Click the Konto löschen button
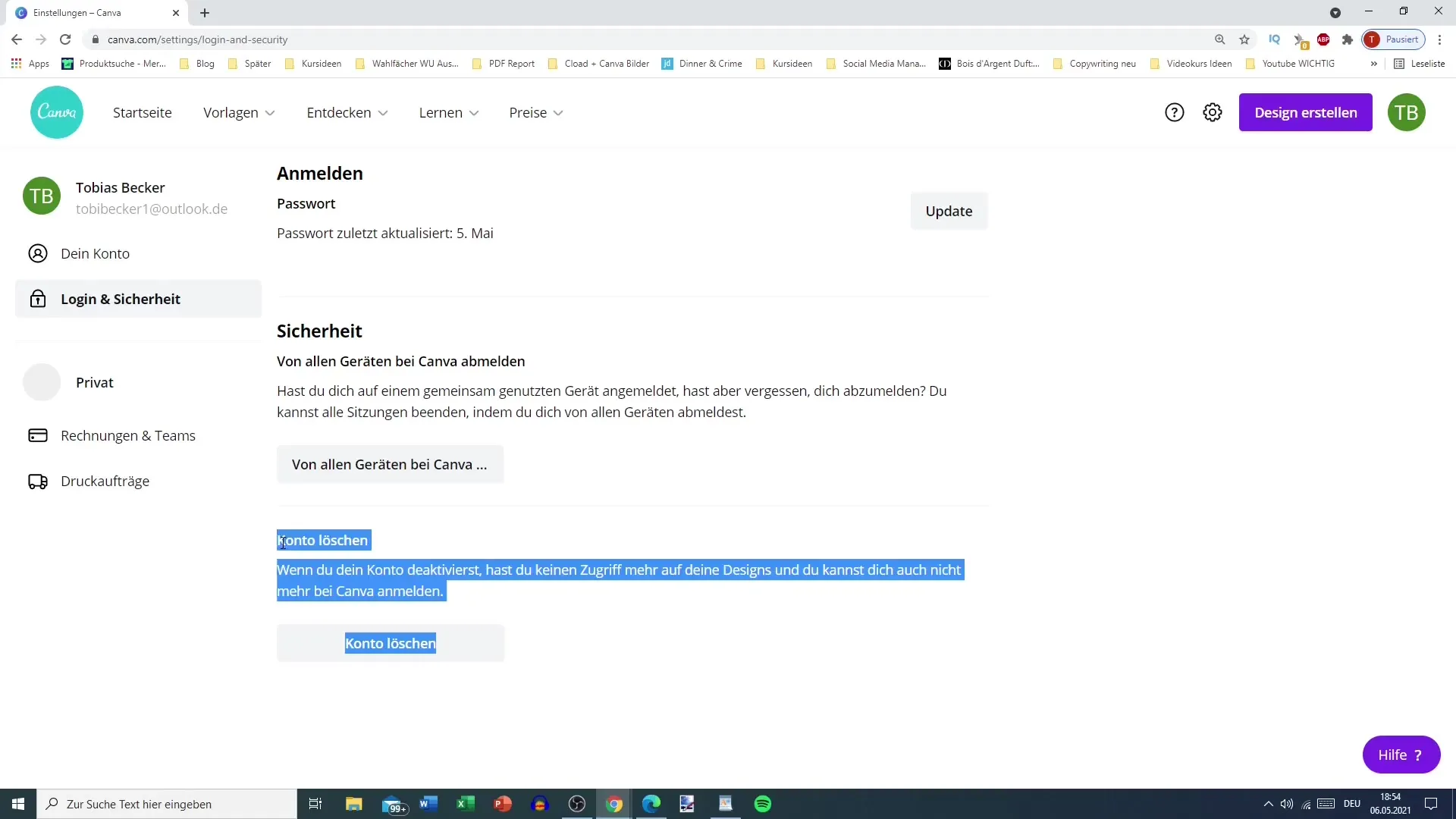1456x819 pixels. (x=391, y=643)
